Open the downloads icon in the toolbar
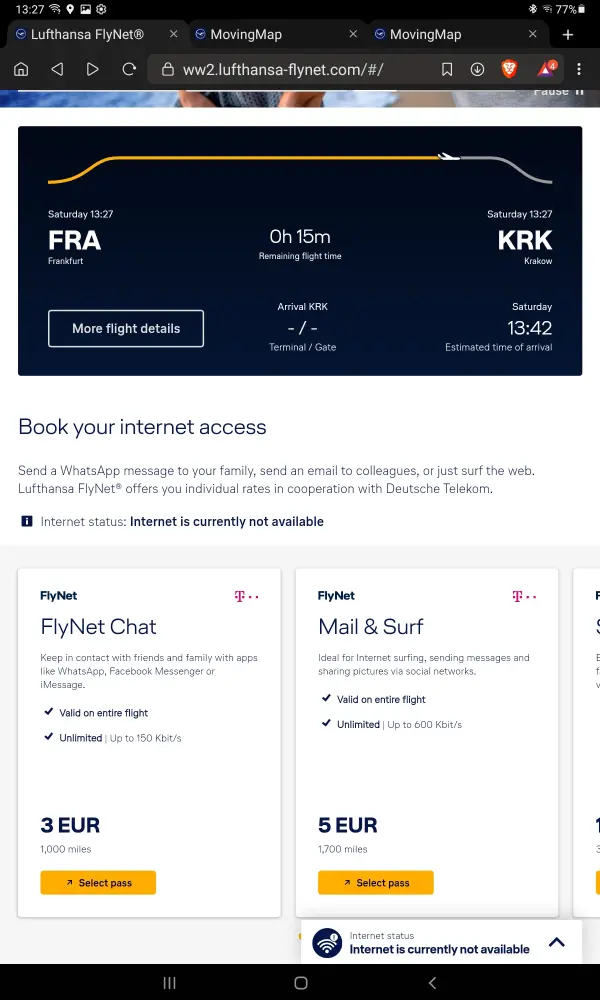The image size is (600, 1000). click(x=478, y=70)
